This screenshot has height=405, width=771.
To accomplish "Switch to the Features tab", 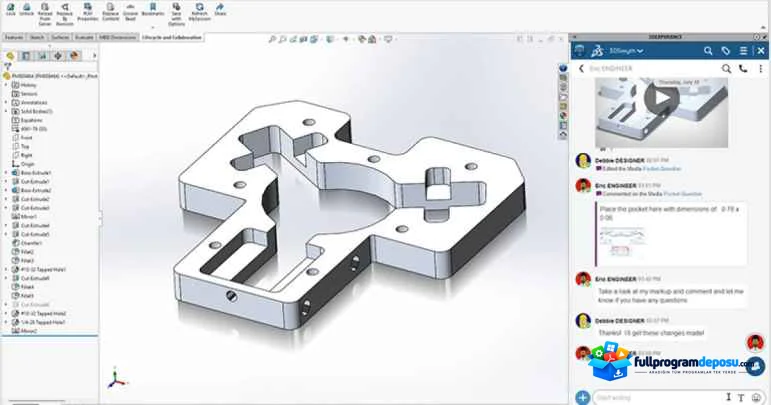I will point(14,37).
